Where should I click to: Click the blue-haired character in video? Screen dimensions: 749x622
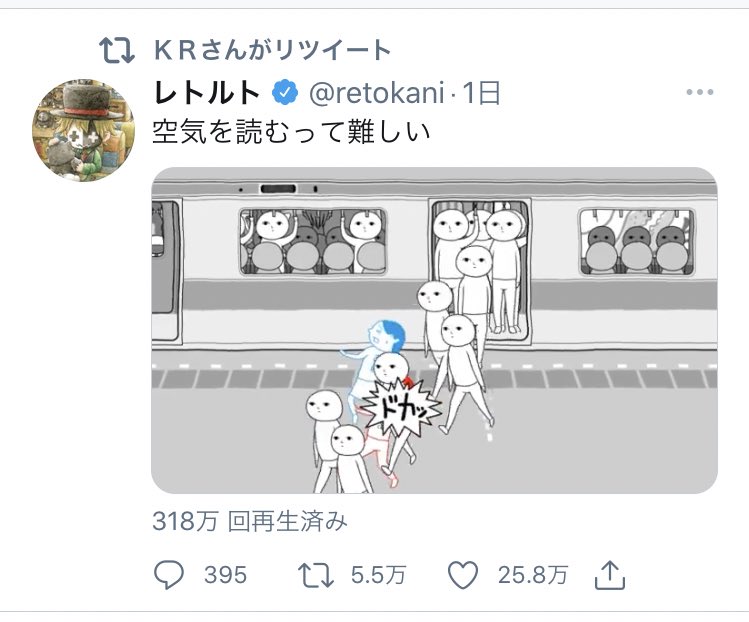[x=375, y=363]
